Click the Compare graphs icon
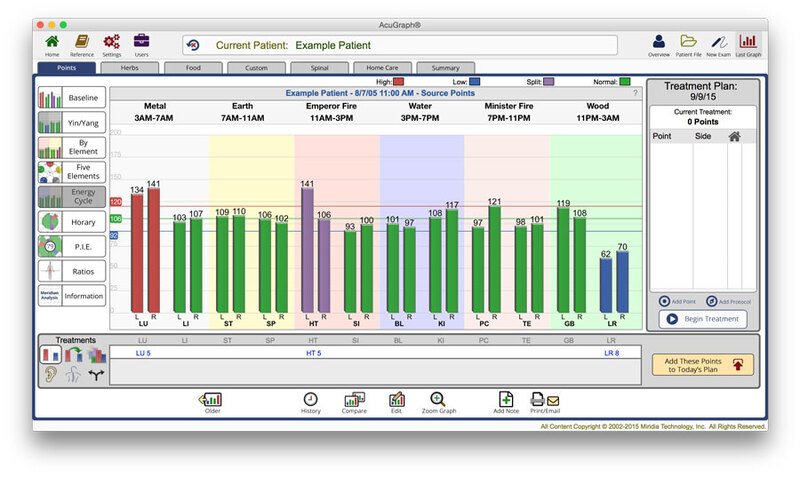The width and height of the screenshot is (800, 477). [x=354, y=402]
